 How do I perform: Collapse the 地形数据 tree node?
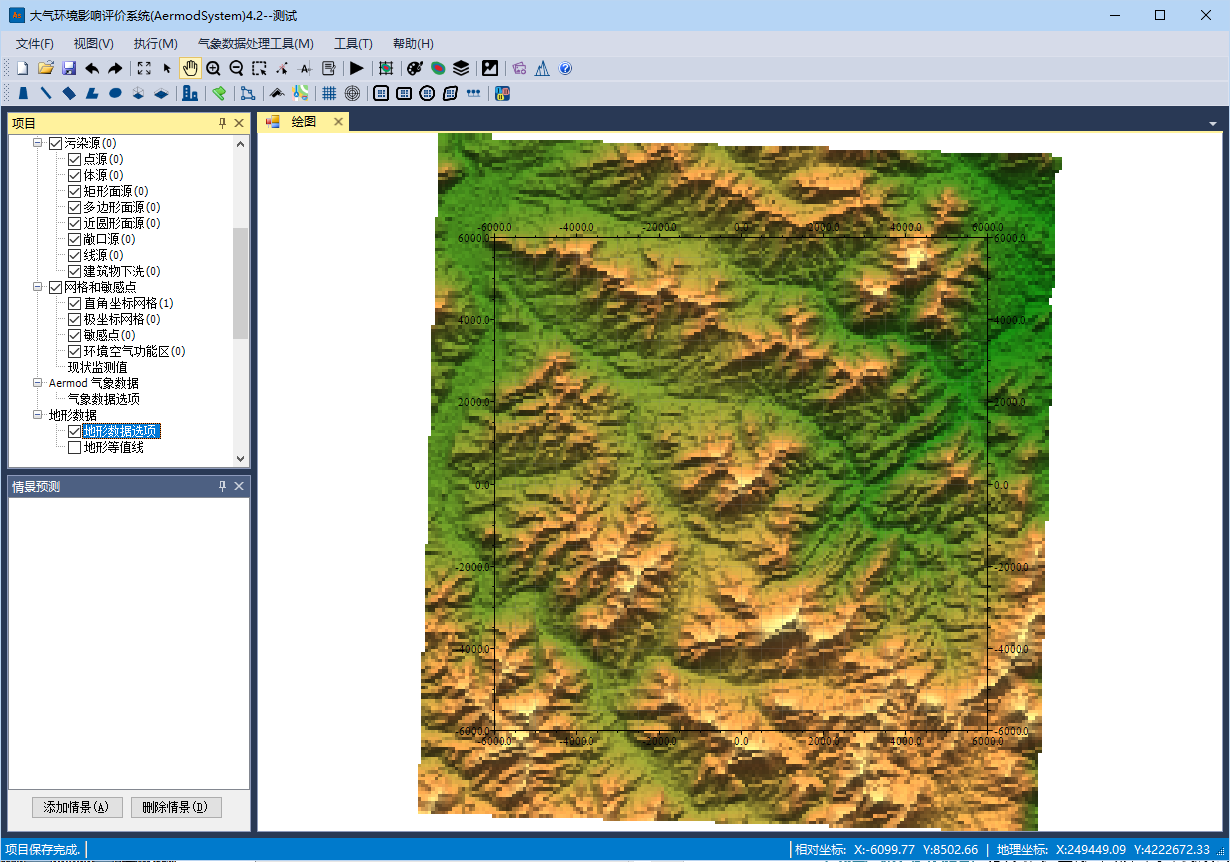coord(38,415)
